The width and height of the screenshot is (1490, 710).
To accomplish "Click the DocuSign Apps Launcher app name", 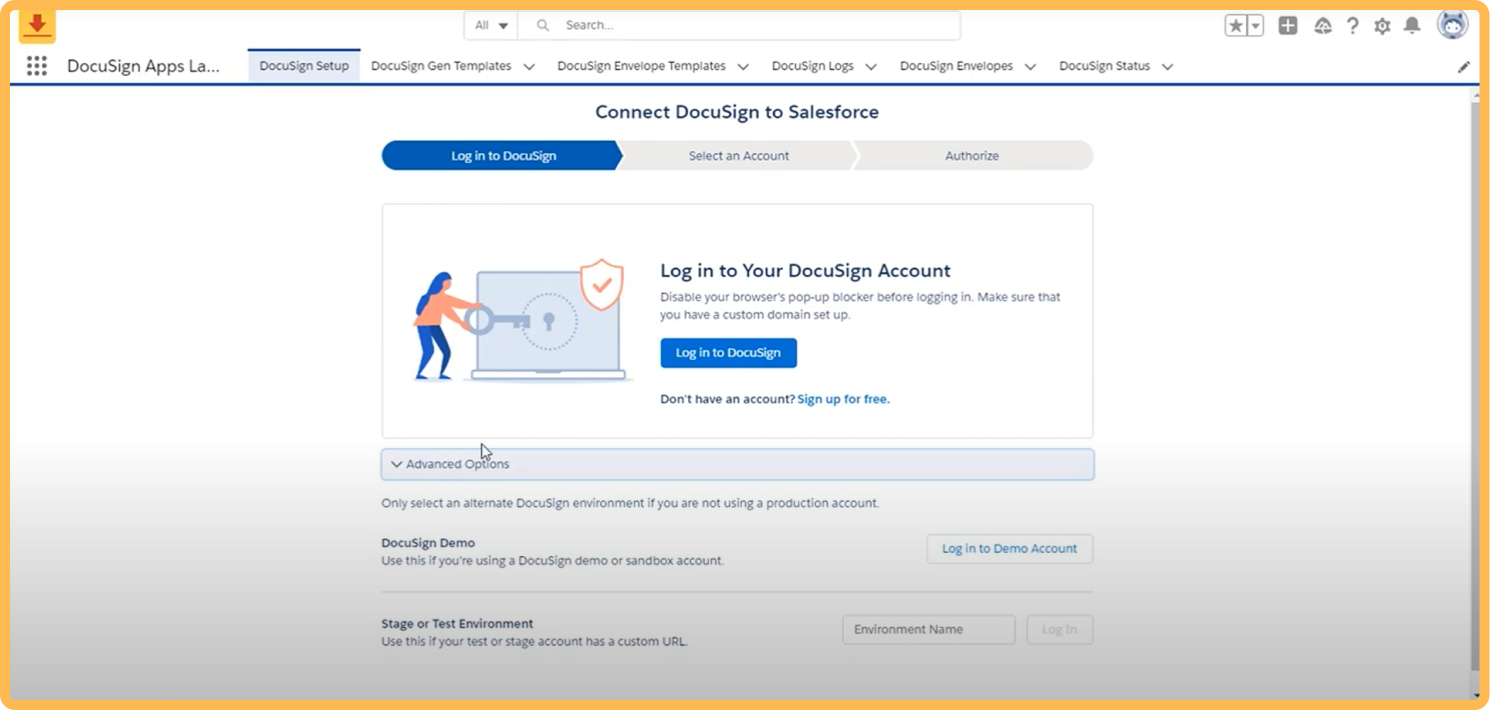I will 143,66.
